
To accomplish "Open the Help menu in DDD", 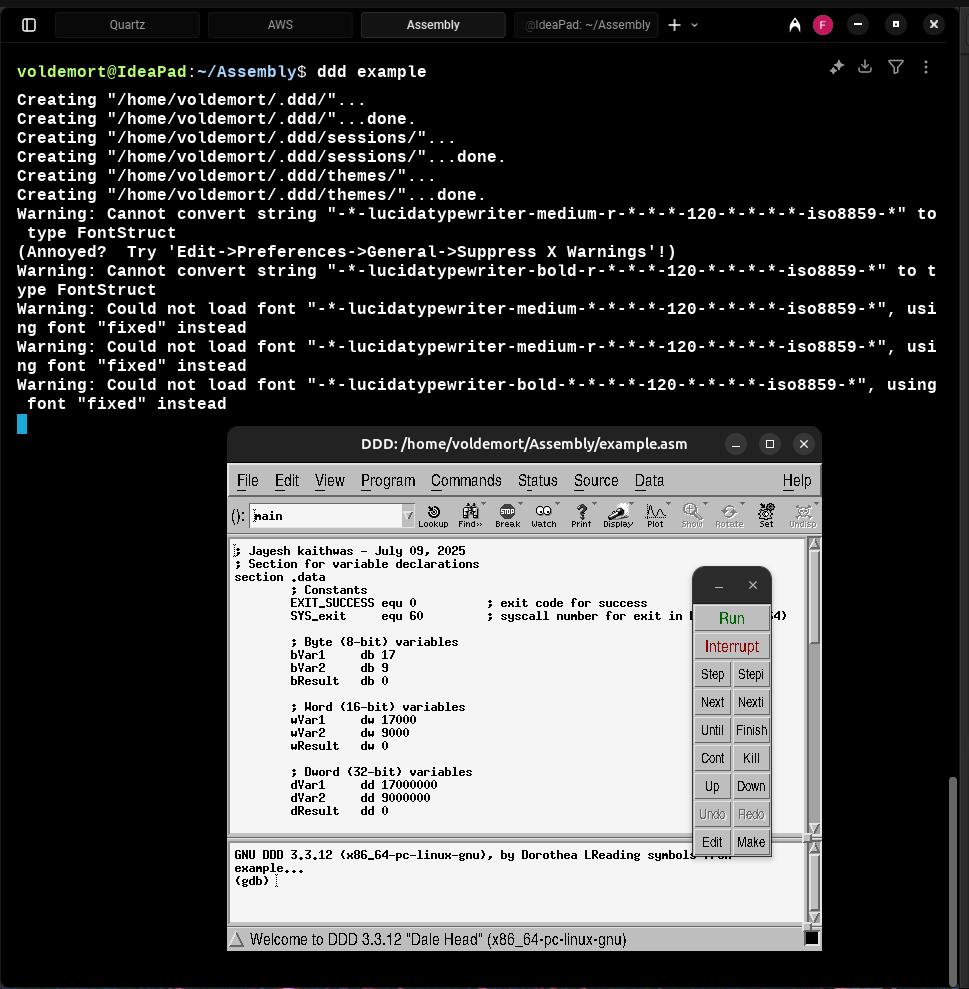I will click(797, 481).
